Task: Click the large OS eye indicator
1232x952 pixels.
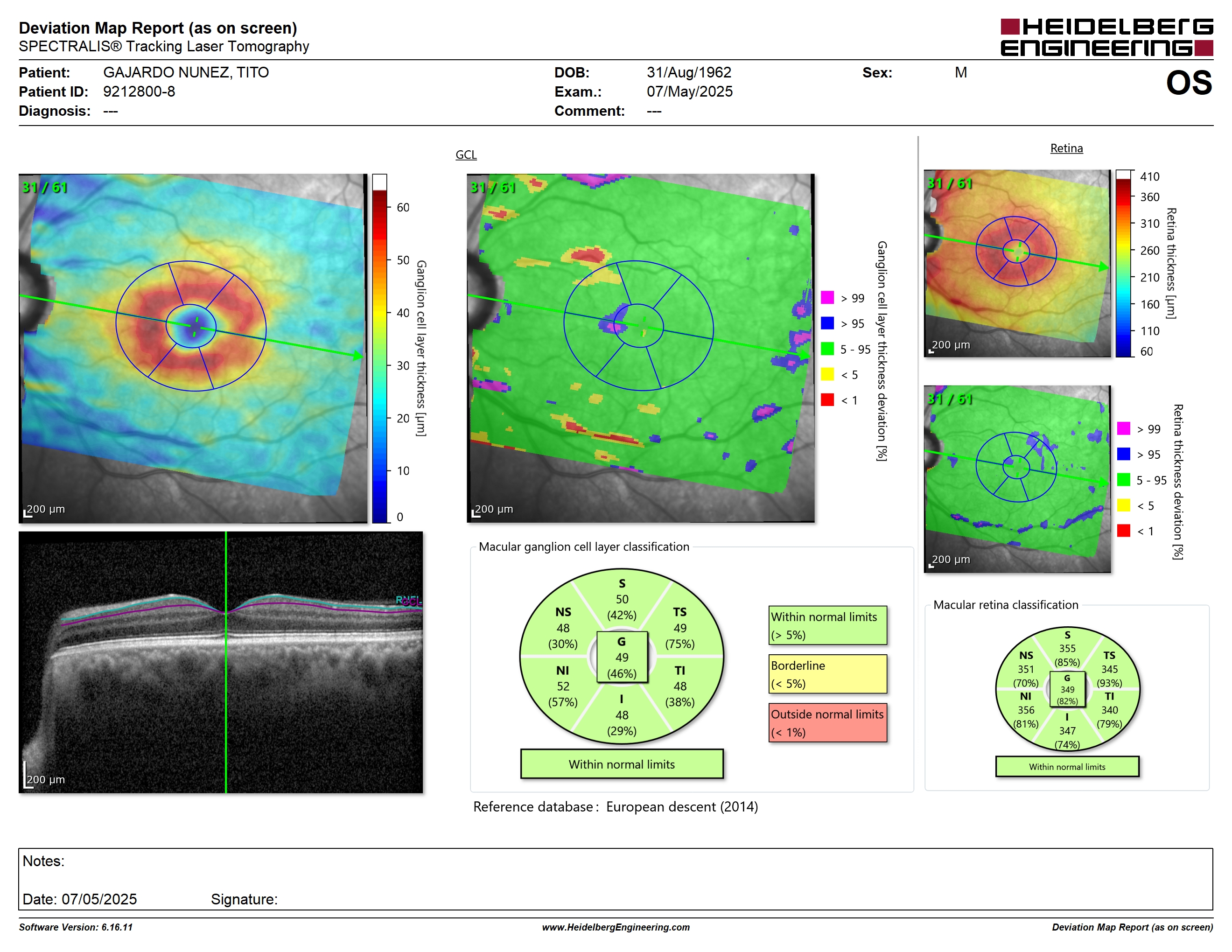Action: click(x=1189, y=83)
